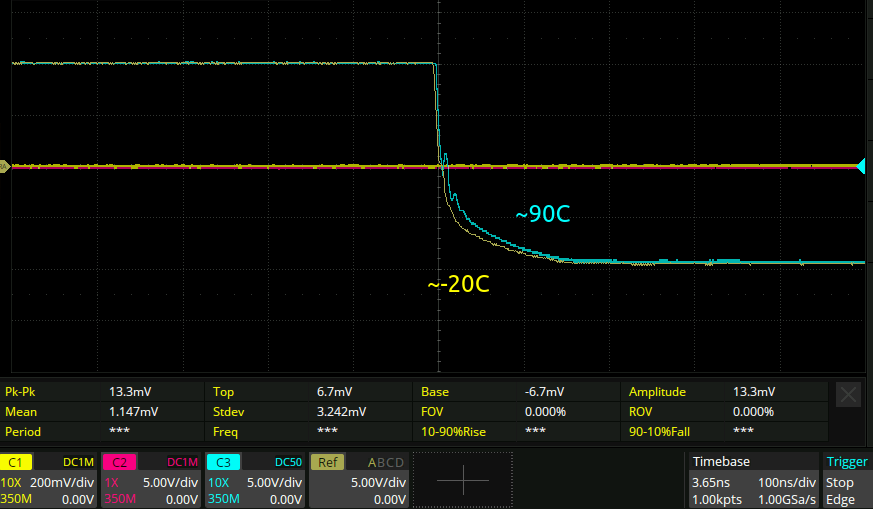
Task: Select the yellow C1 channel label
Action: pos(17,462)
